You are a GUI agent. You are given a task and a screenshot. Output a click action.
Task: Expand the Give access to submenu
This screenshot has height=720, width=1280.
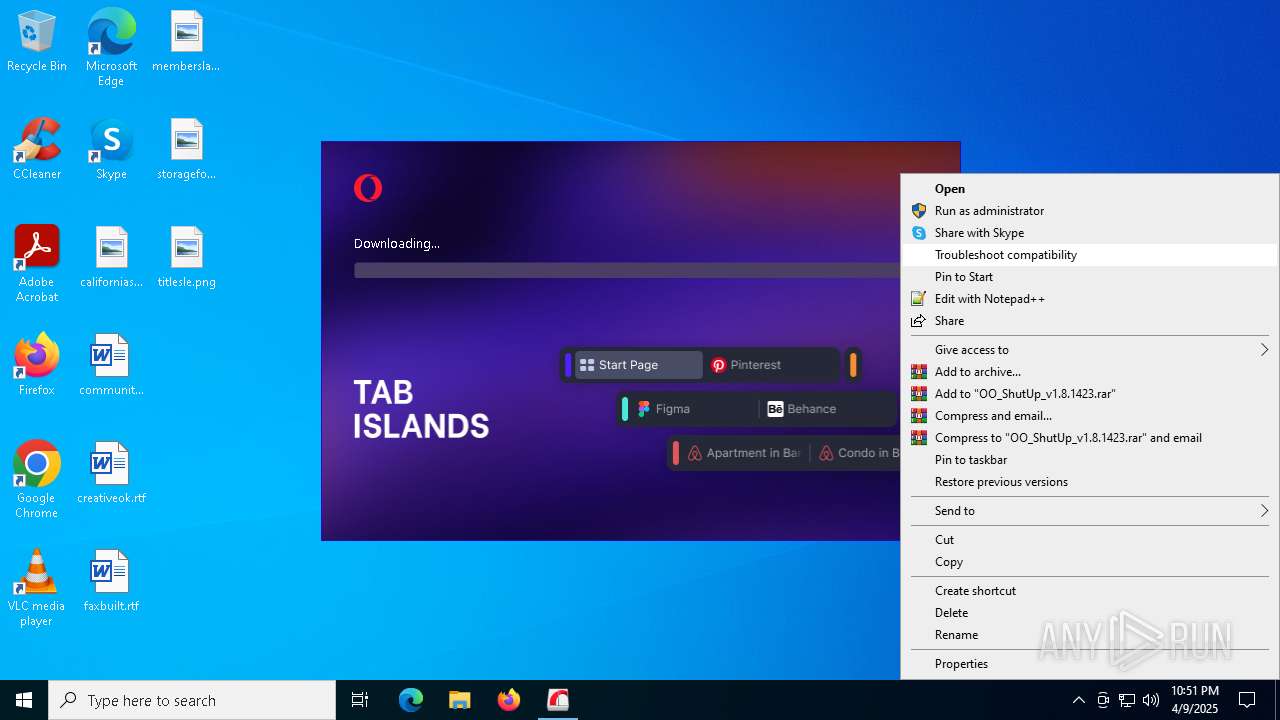click(1090, 350)
